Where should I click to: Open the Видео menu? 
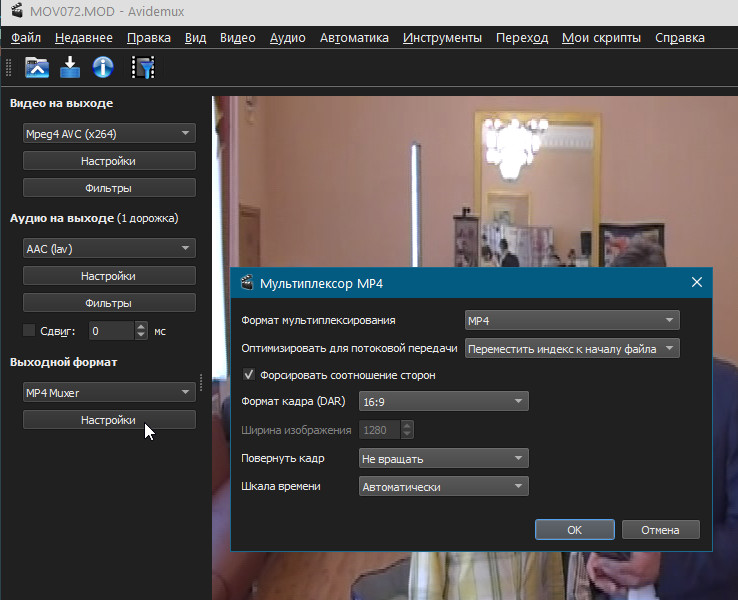[238, 38]
